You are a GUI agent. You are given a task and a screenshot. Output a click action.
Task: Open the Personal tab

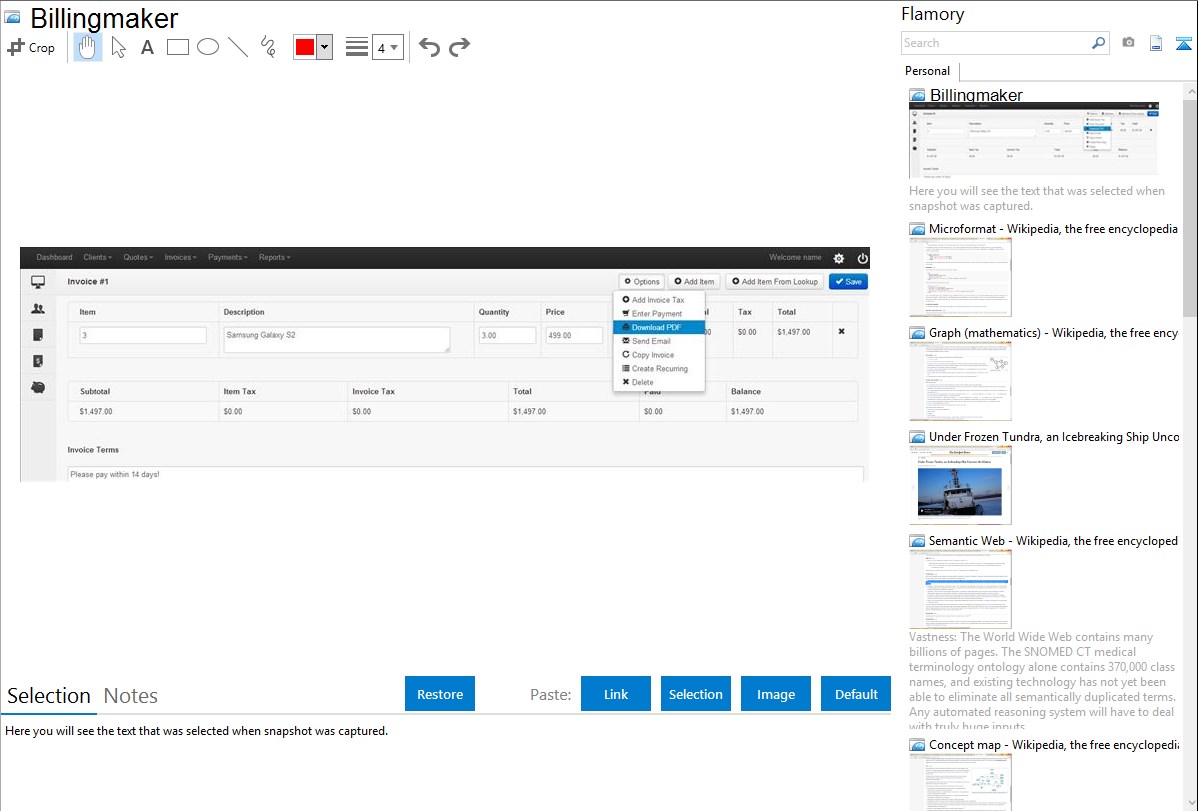pos(928,71)
